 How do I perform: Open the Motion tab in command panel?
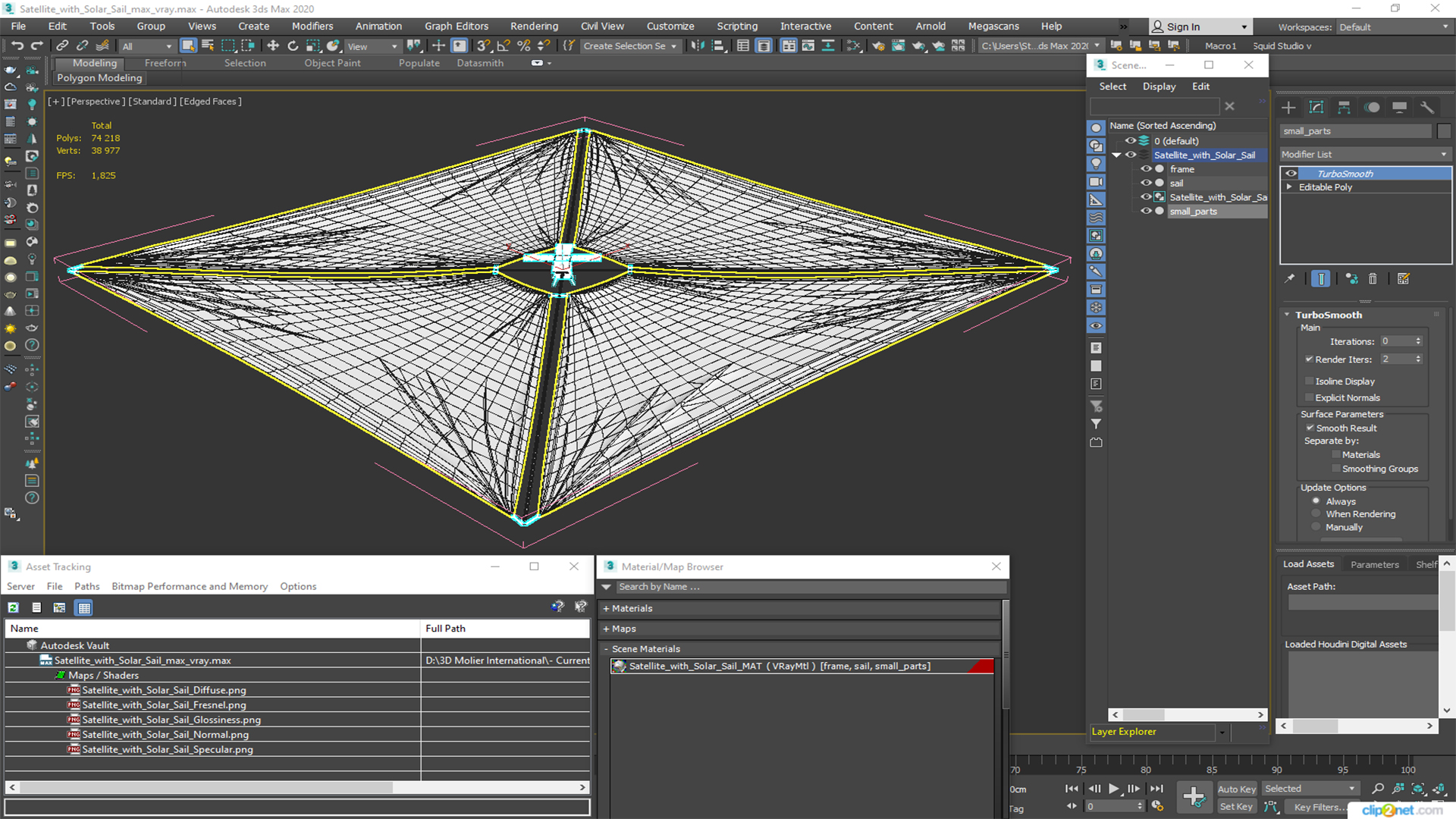coord(1372,108)
